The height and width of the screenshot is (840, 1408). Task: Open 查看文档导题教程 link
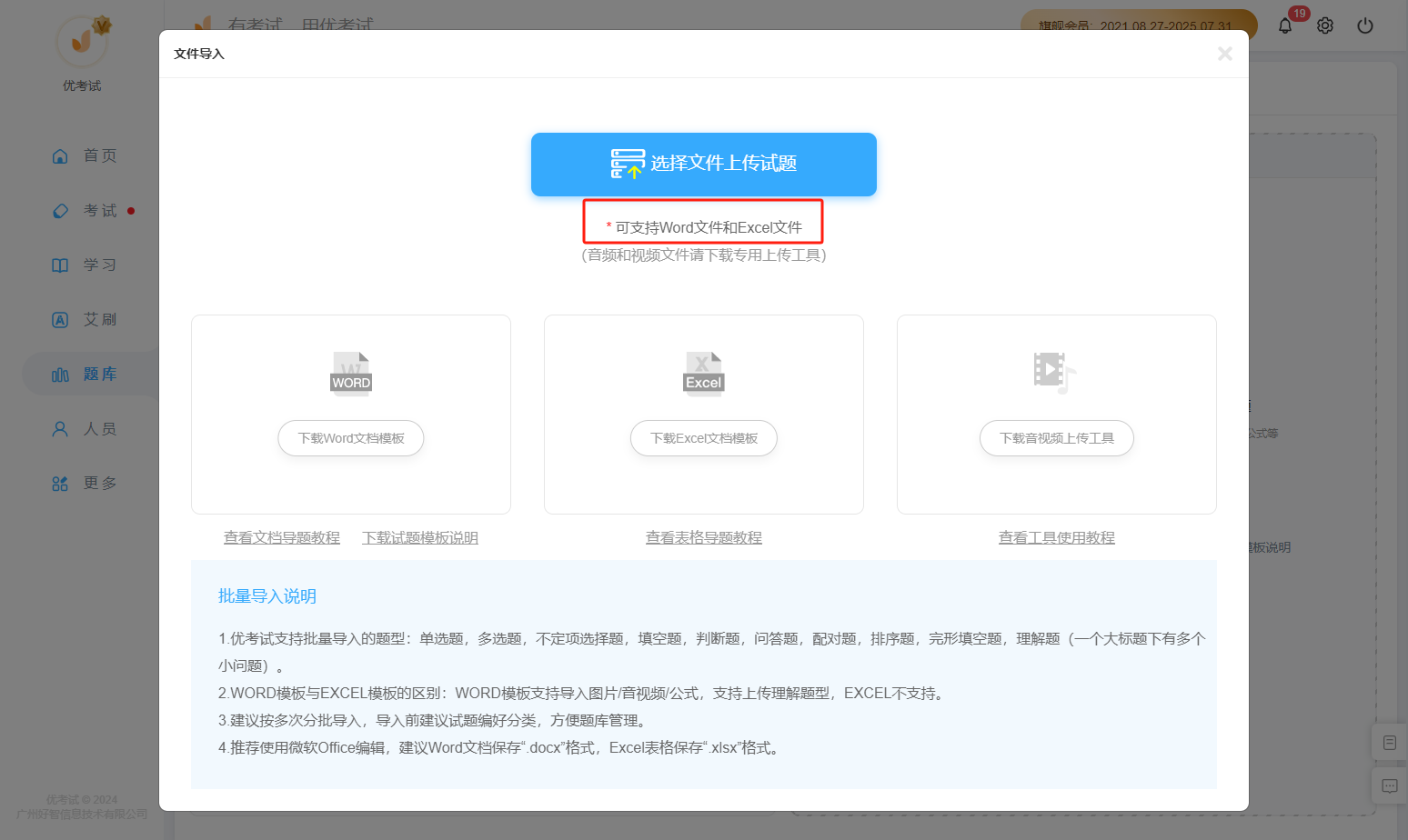282,537
